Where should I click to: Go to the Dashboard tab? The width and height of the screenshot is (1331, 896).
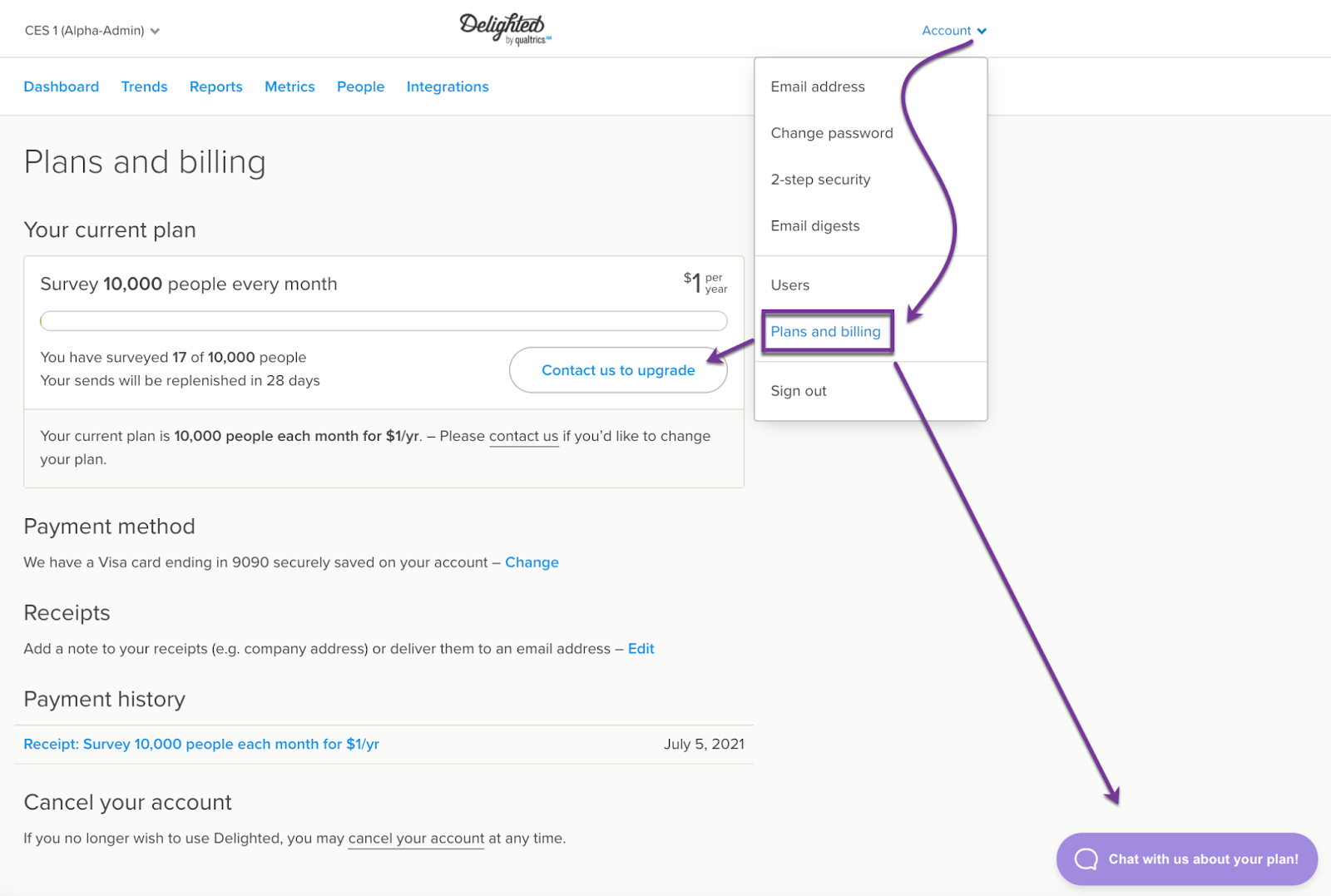coord(62,87)
